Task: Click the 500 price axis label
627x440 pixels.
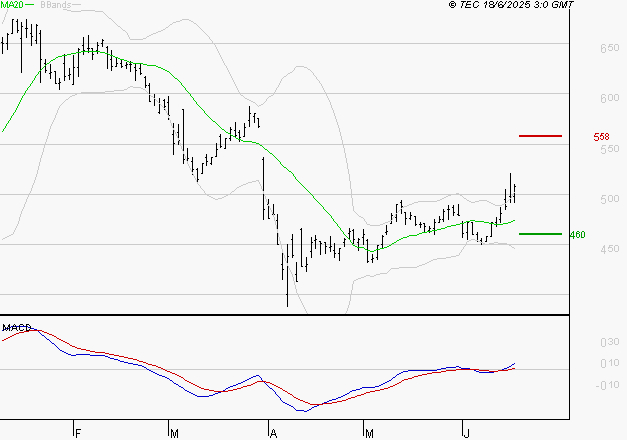Action: coord(610,199)
